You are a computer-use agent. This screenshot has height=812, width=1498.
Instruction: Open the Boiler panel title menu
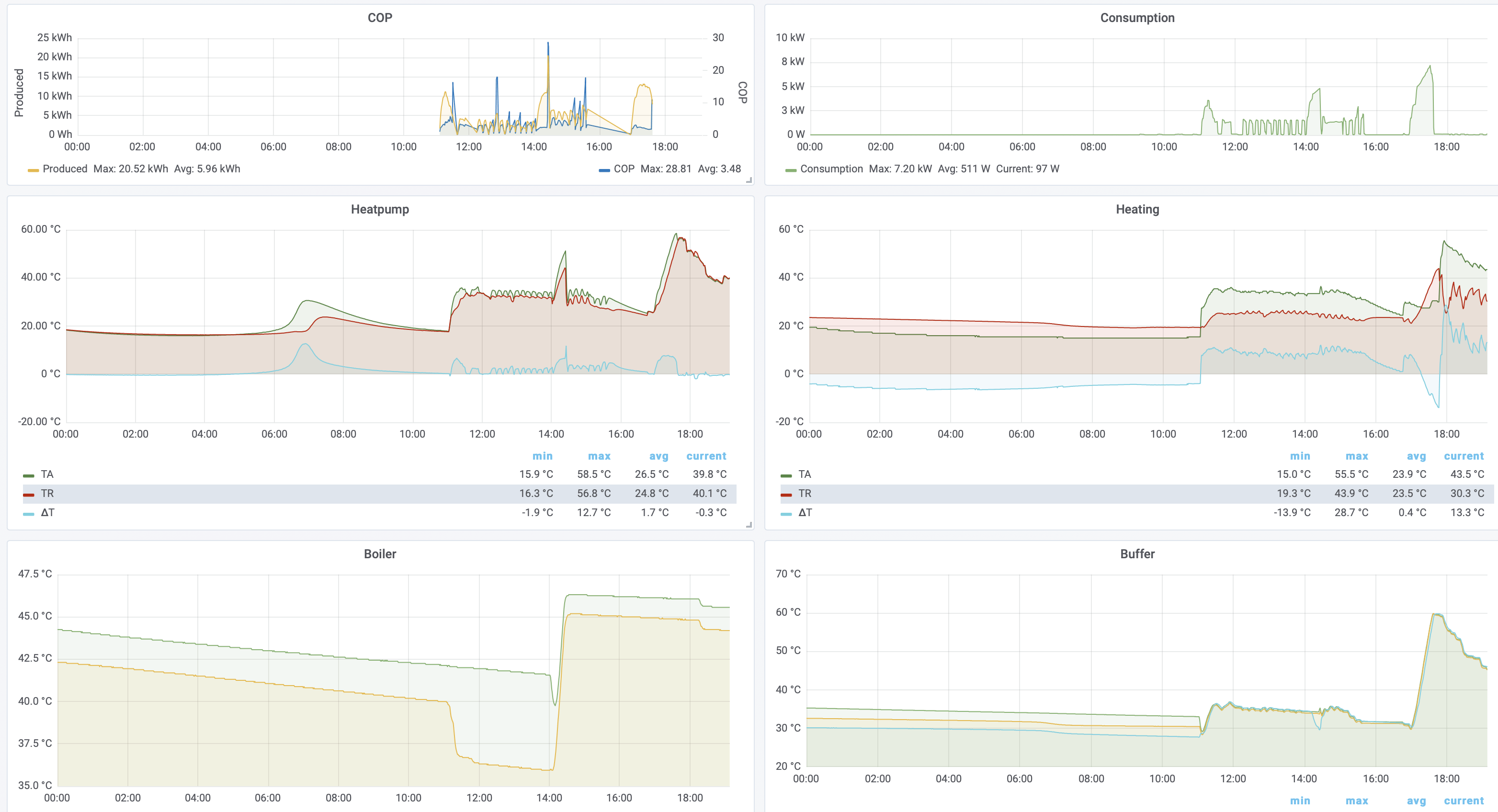pos(380,554)
